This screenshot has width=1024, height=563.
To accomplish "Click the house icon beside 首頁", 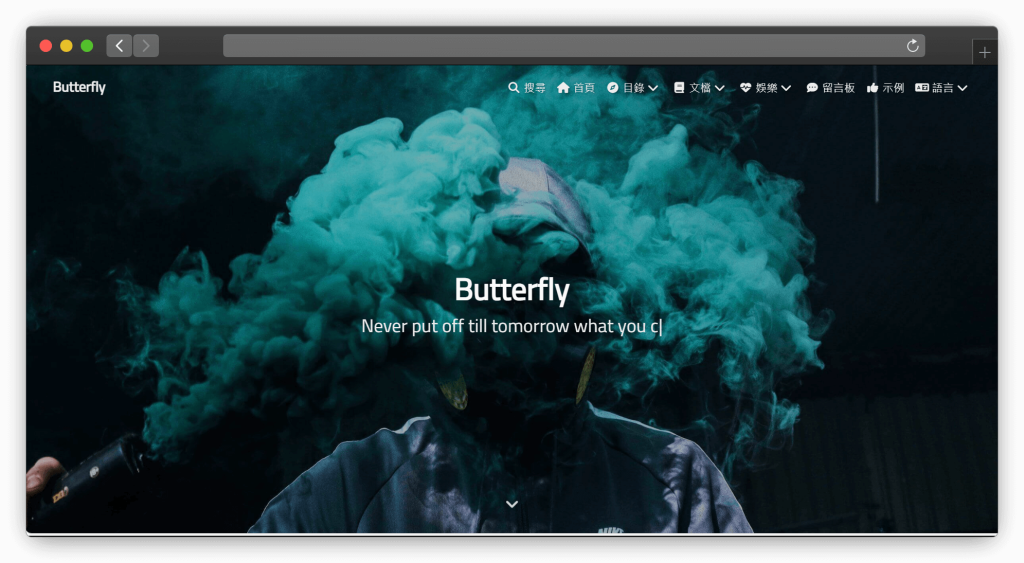I will click(563, 88).
